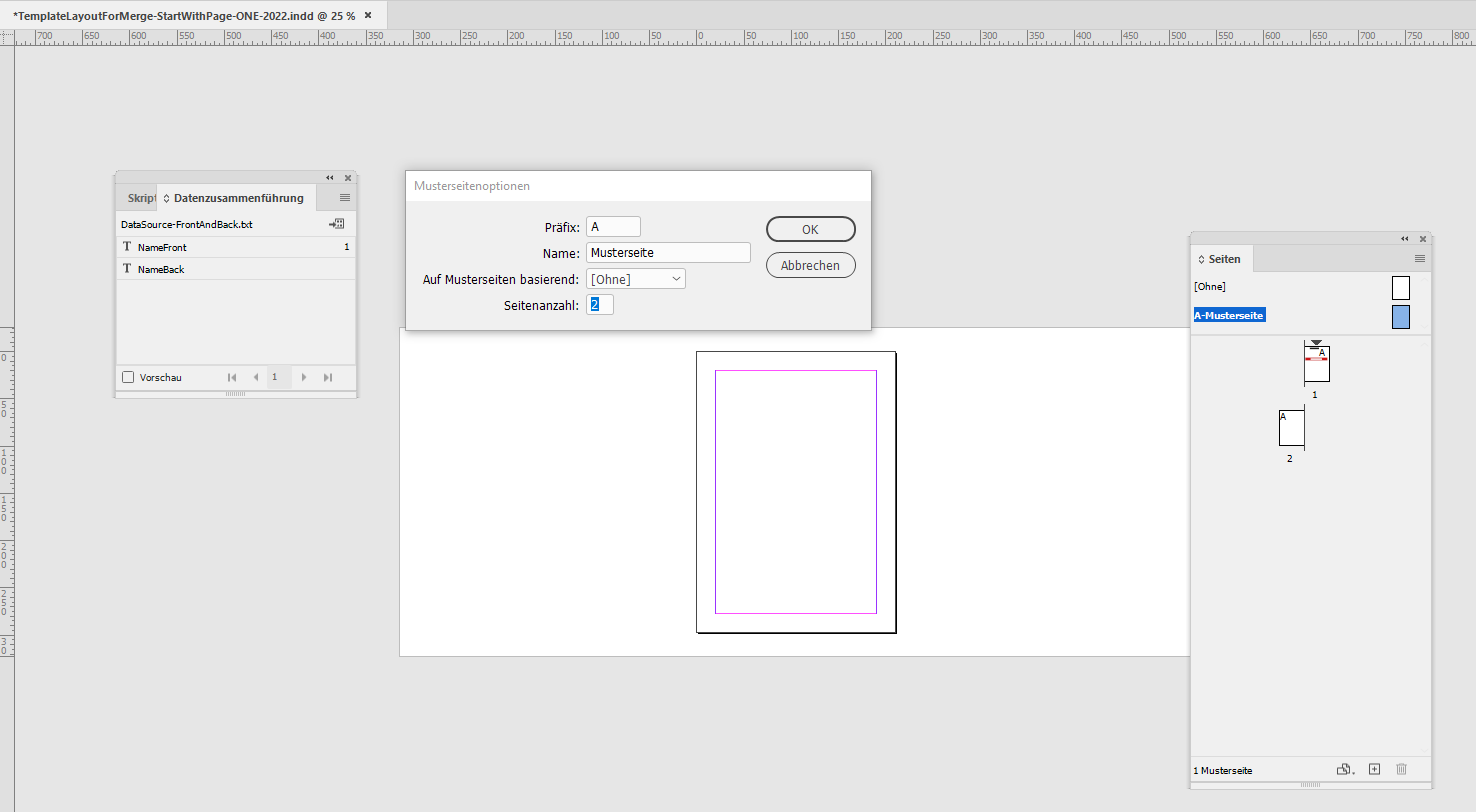Collapse the Datenzusammenführung panel with double arrows

pos(329,177)
